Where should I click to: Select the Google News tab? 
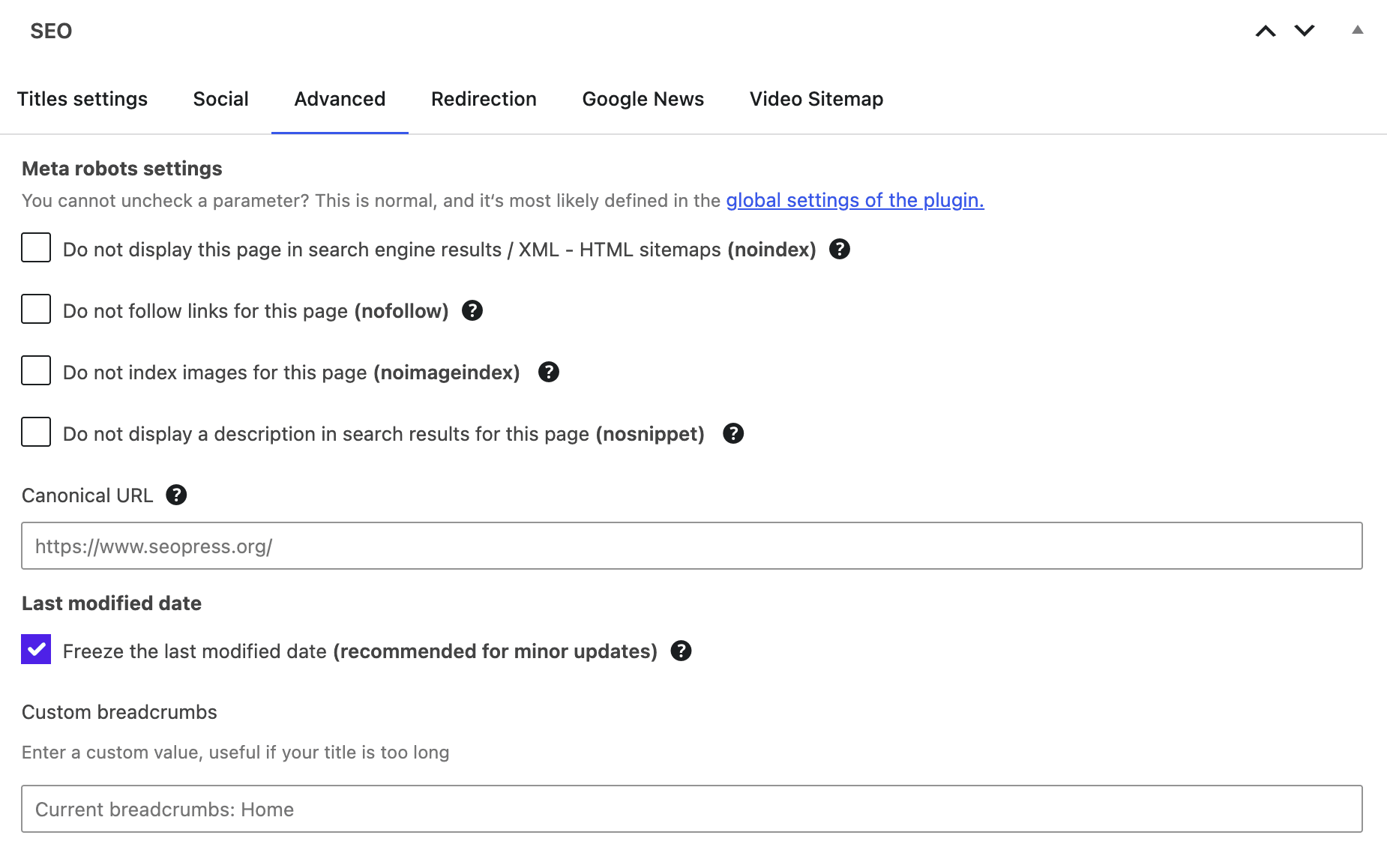pos(643,99)
